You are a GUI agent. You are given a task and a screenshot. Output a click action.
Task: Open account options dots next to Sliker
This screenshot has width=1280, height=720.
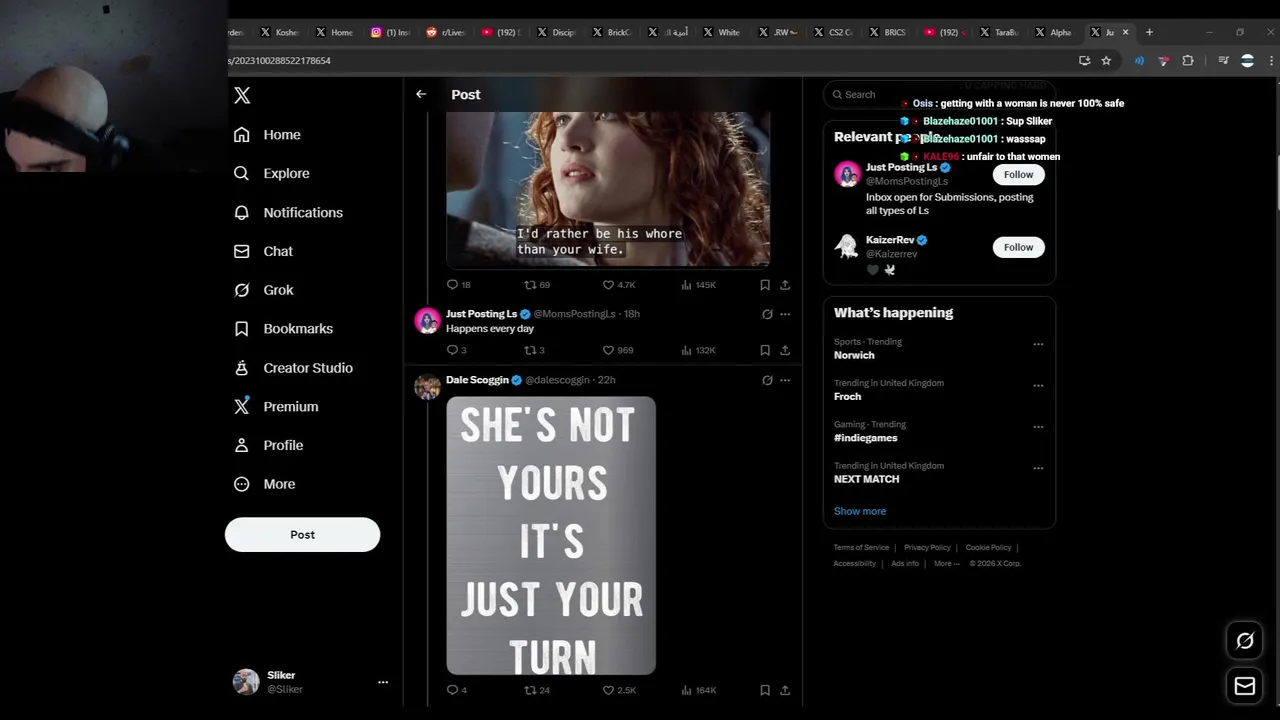[x=382, y=682]
